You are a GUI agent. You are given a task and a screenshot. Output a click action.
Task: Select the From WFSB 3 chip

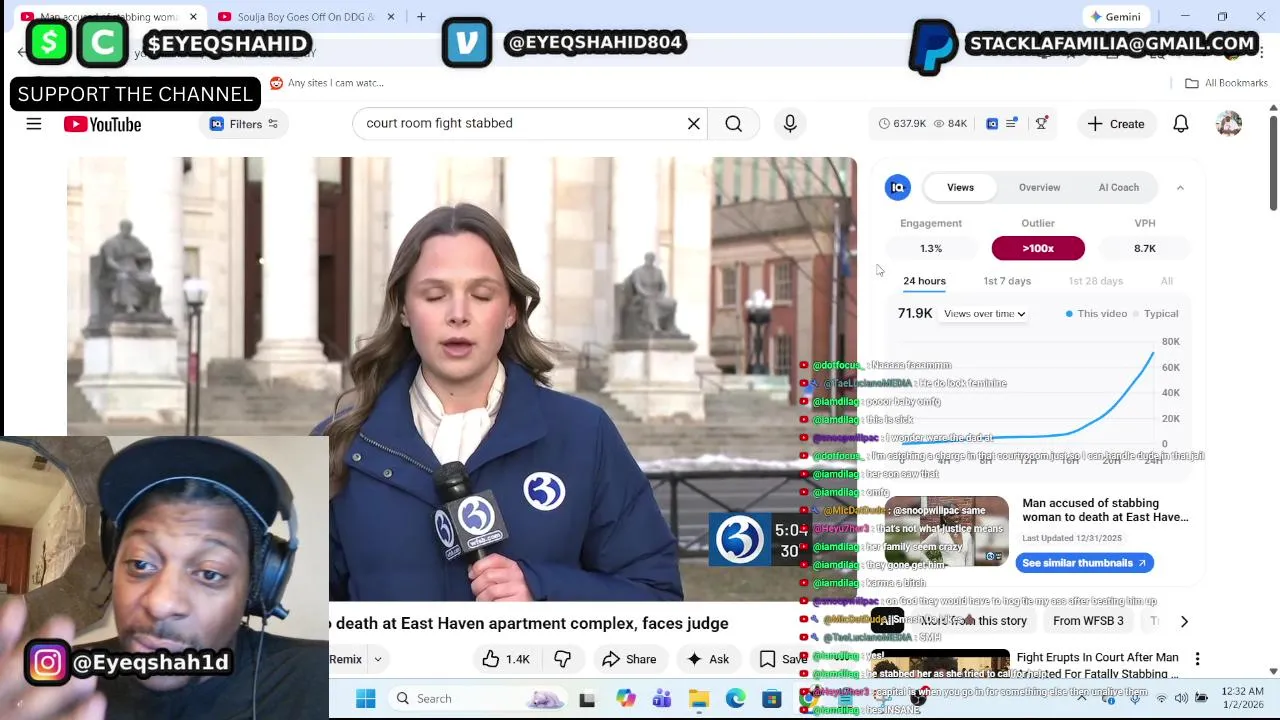point(1088,621)
